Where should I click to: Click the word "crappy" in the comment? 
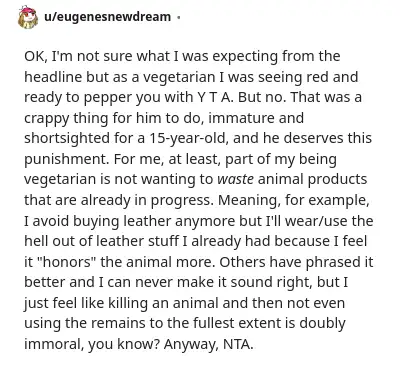43,118
